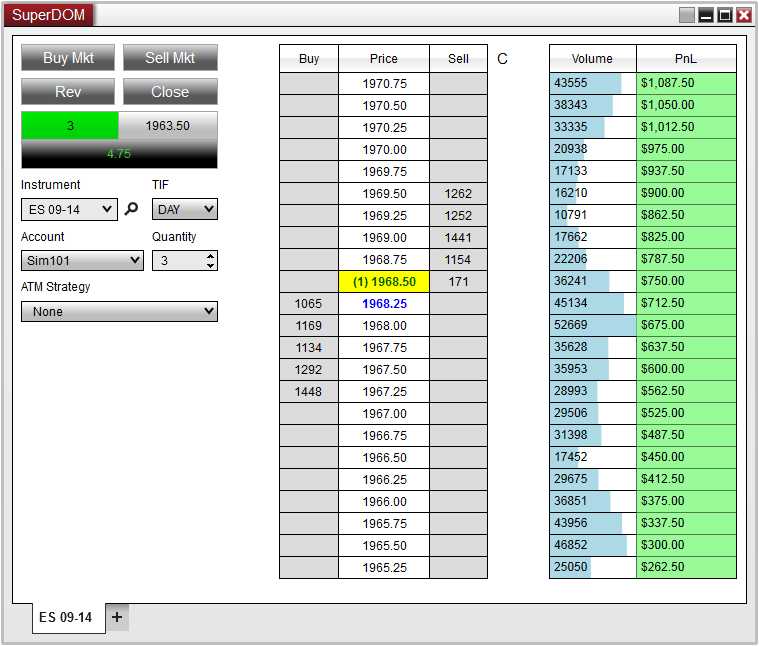This screenshot has width=759, height=646.
Task: Increase quantity with the up arrow
Action: pos(209,256)
